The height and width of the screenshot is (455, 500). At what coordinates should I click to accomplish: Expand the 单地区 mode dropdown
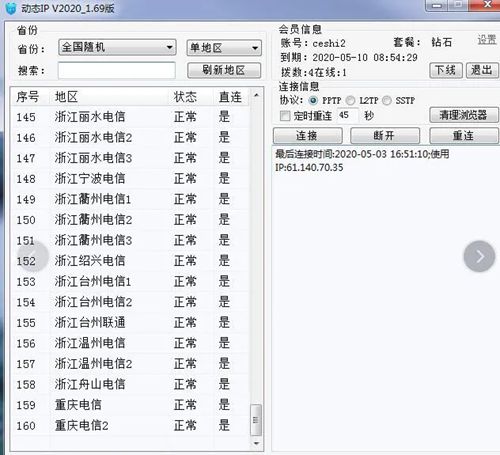224,48
